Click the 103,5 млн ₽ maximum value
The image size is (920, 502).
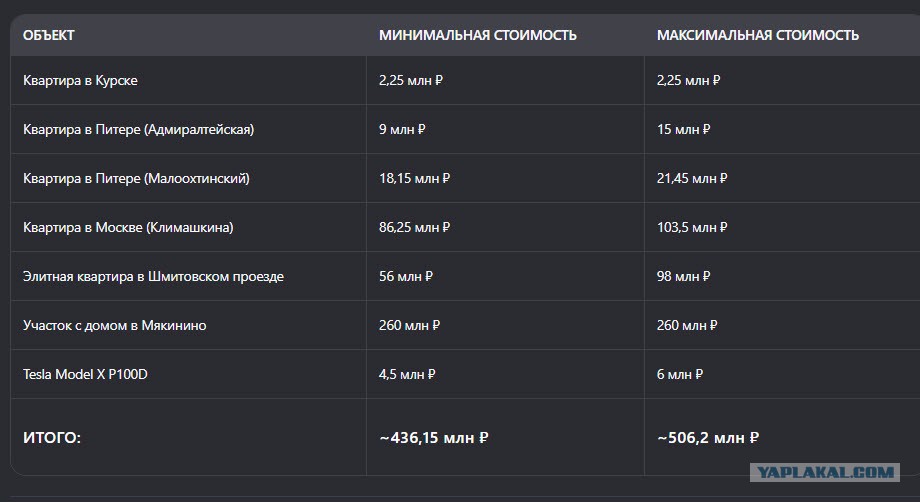(692, 227)
